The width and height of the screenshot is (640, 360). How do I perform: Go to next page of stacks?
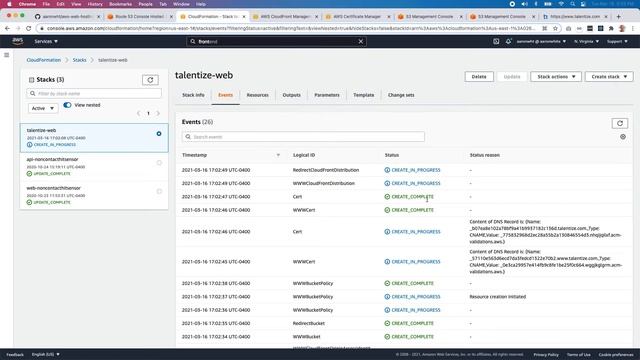158,113
